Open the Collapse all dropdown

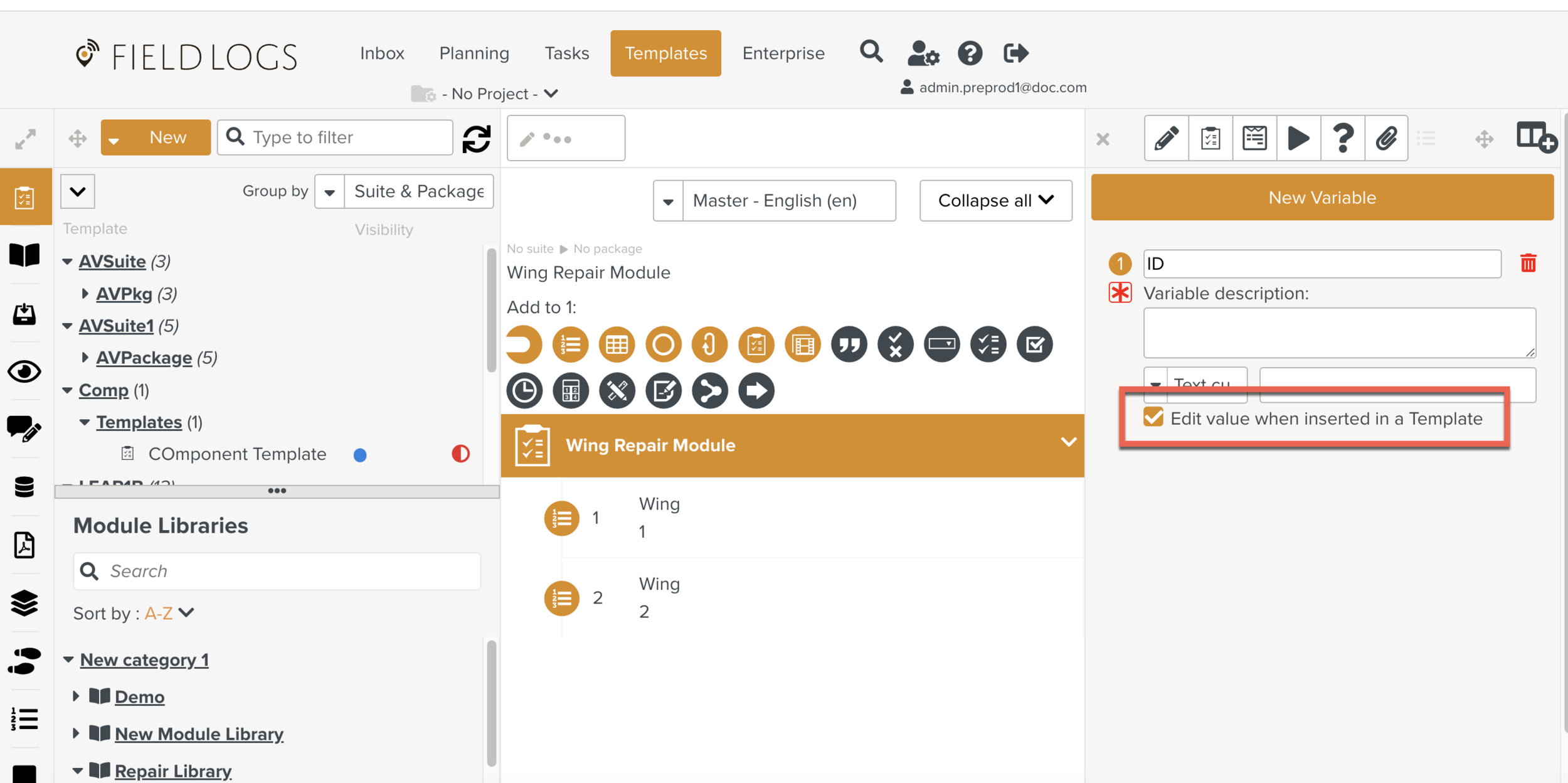coord(995,201)
